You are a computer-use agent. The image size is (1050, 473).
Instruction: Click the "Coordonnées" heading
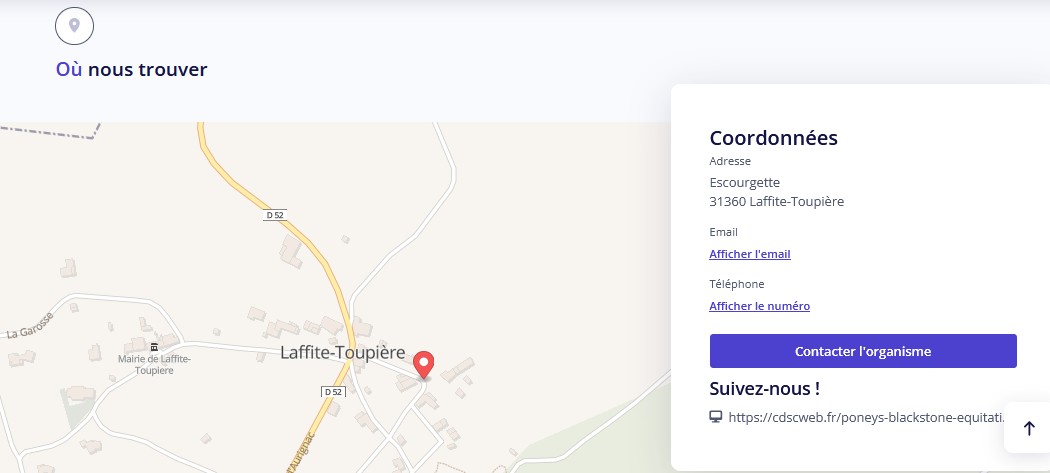coord(773,138)
